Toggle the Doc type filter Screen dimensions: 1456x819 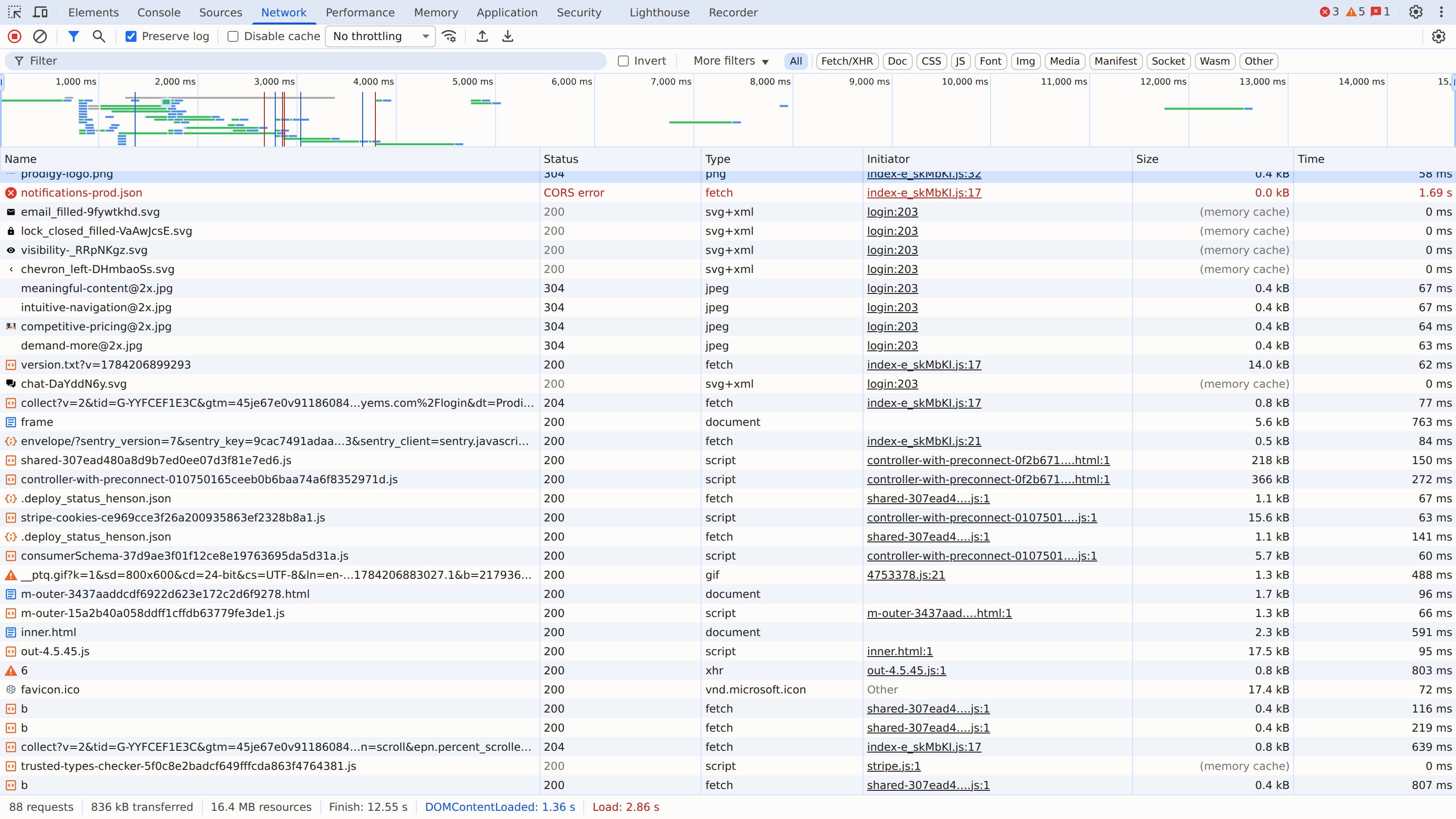click(897, 61)
